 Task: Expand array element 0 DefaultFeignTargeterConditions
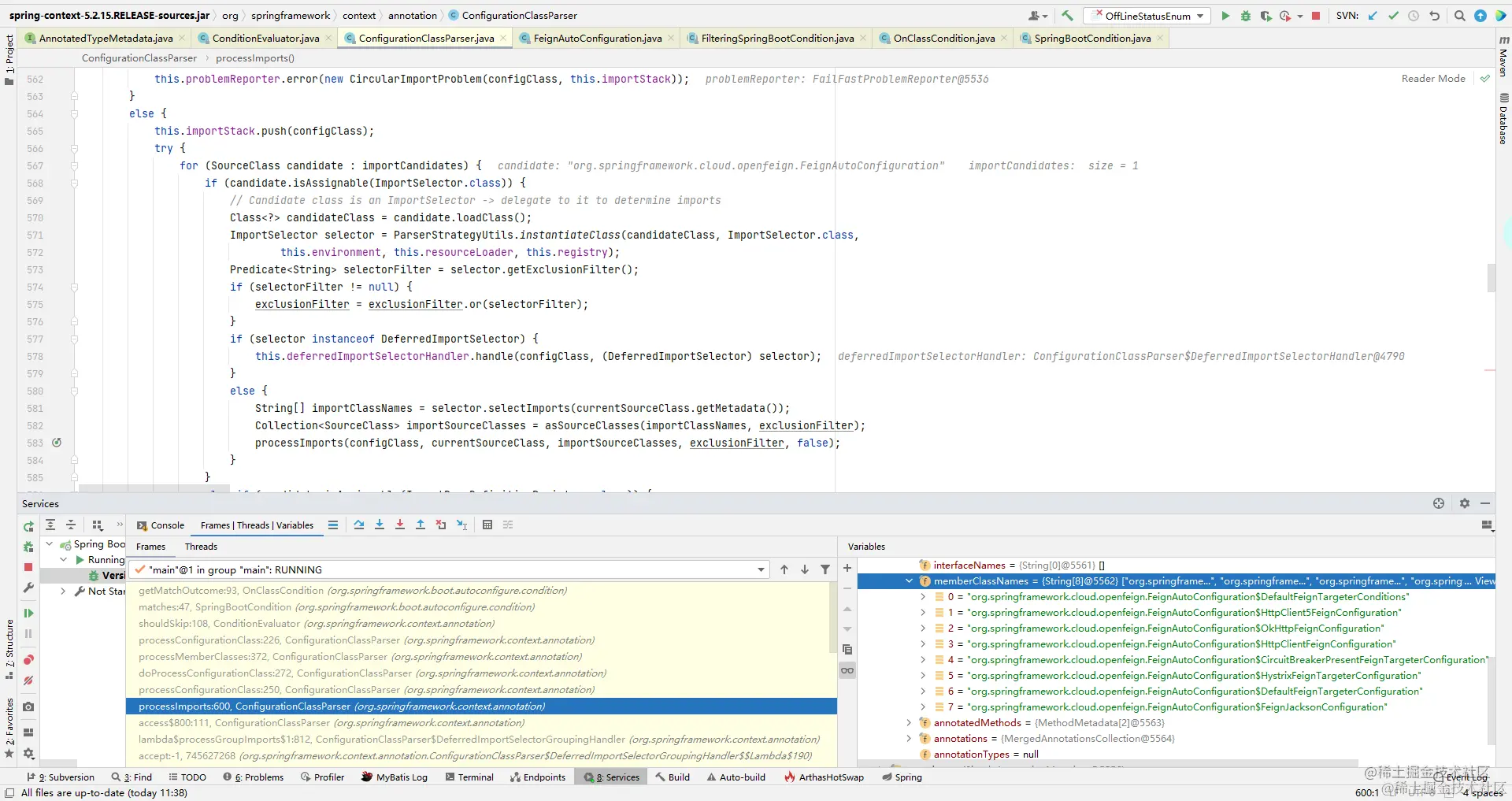(923, 597)
